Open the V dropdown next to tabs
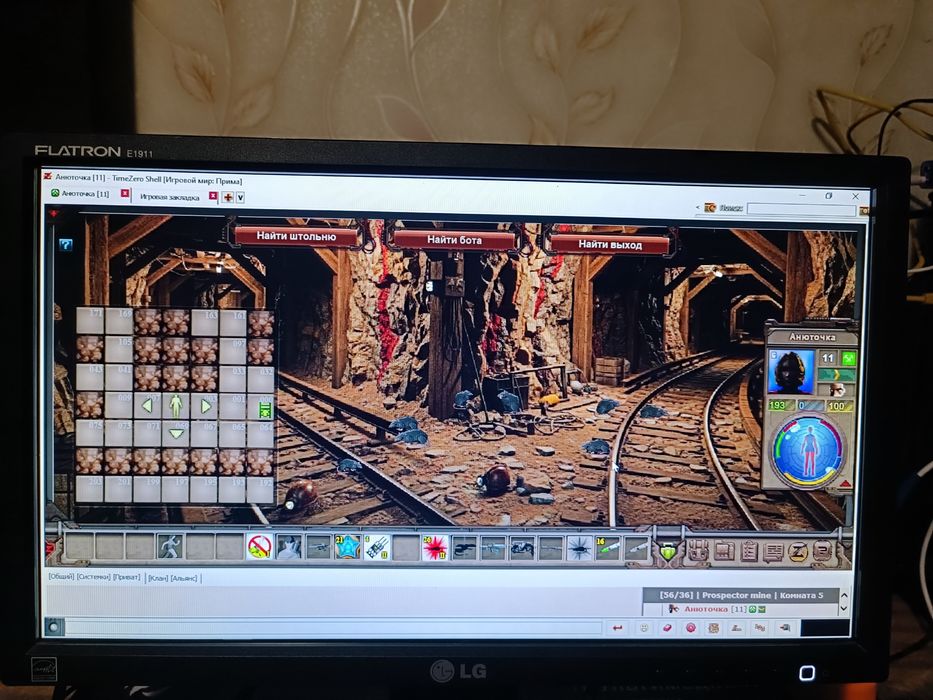Viewport: 933px width, 700px height. point(240,198)
